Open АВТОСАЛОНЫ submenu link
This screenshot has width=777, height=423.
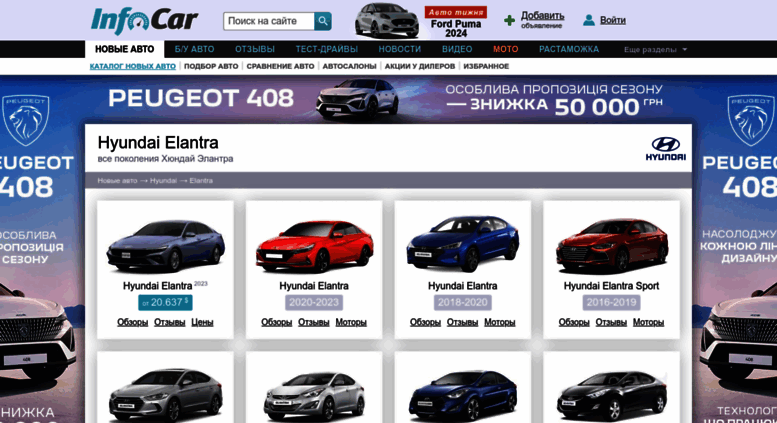349,66
